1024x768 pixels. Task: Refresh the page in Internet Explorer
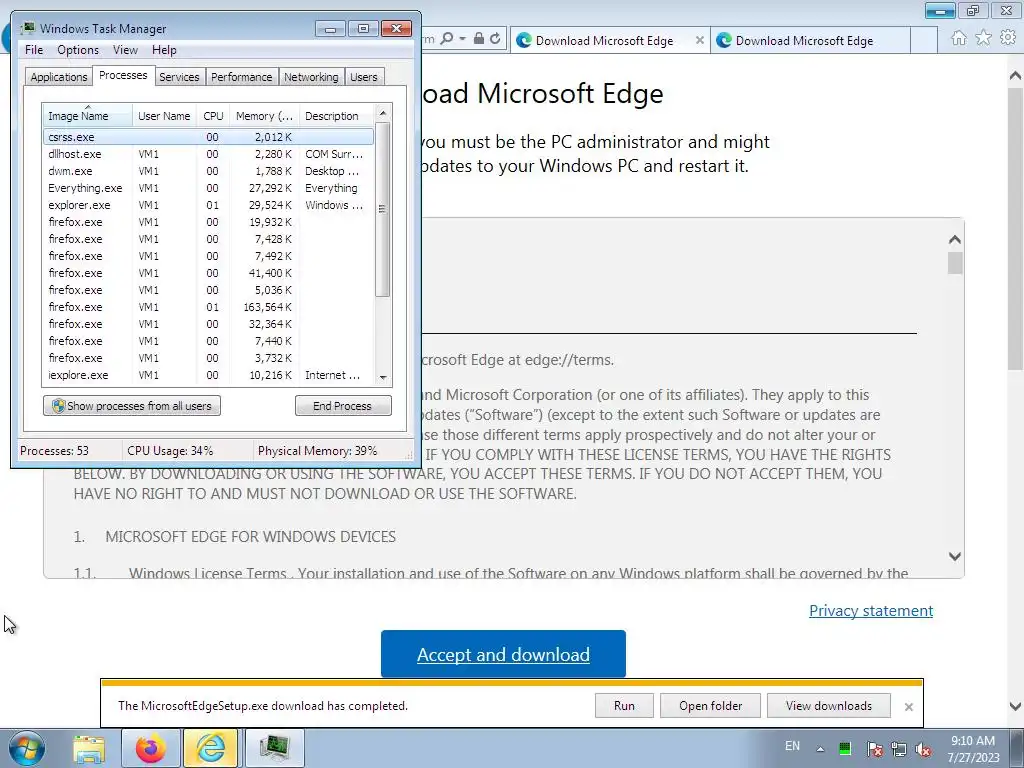[496, 39]
